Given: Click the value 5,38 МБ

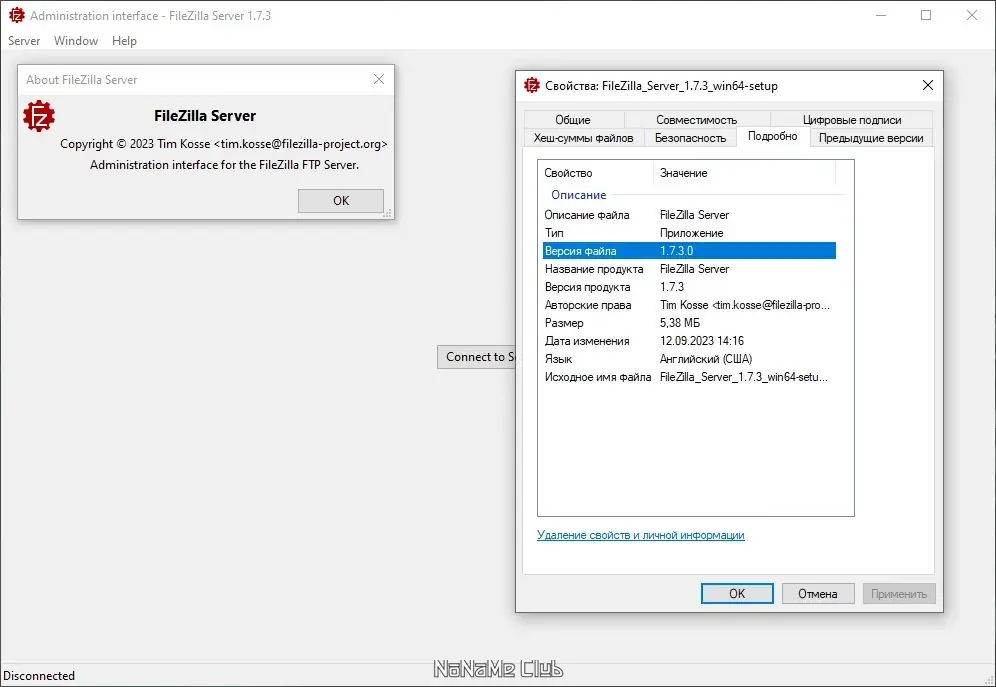Looking at the screenshot, I should [680, 323].
